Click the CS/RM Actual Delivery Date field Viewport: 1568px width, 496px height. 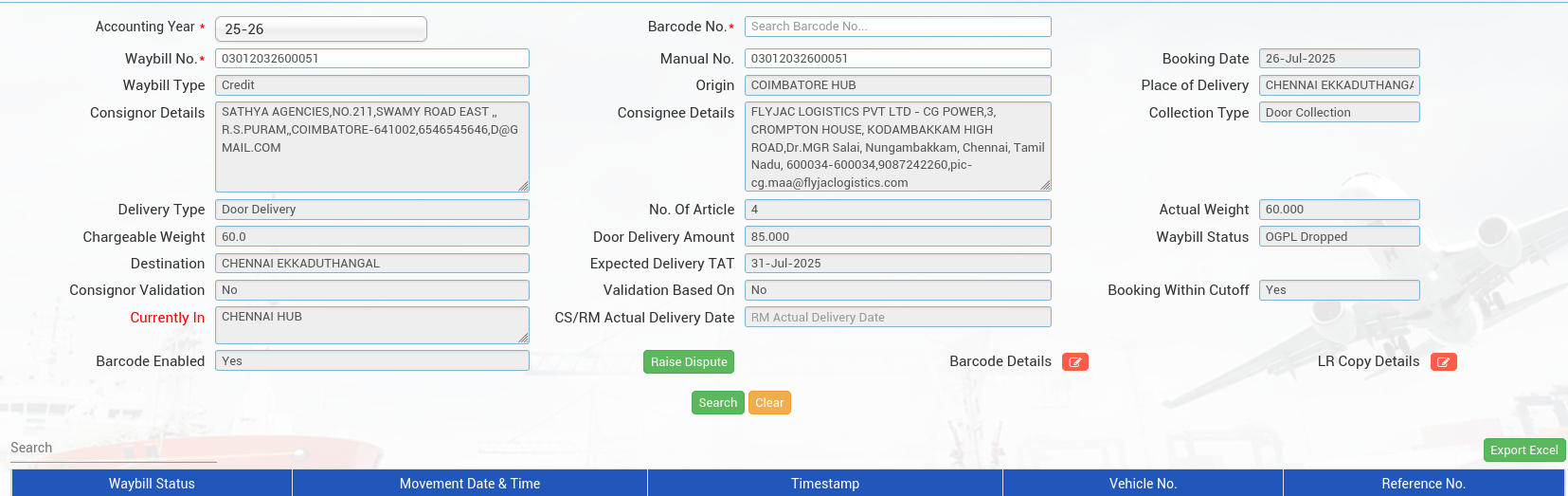click(x=897, y=318)
